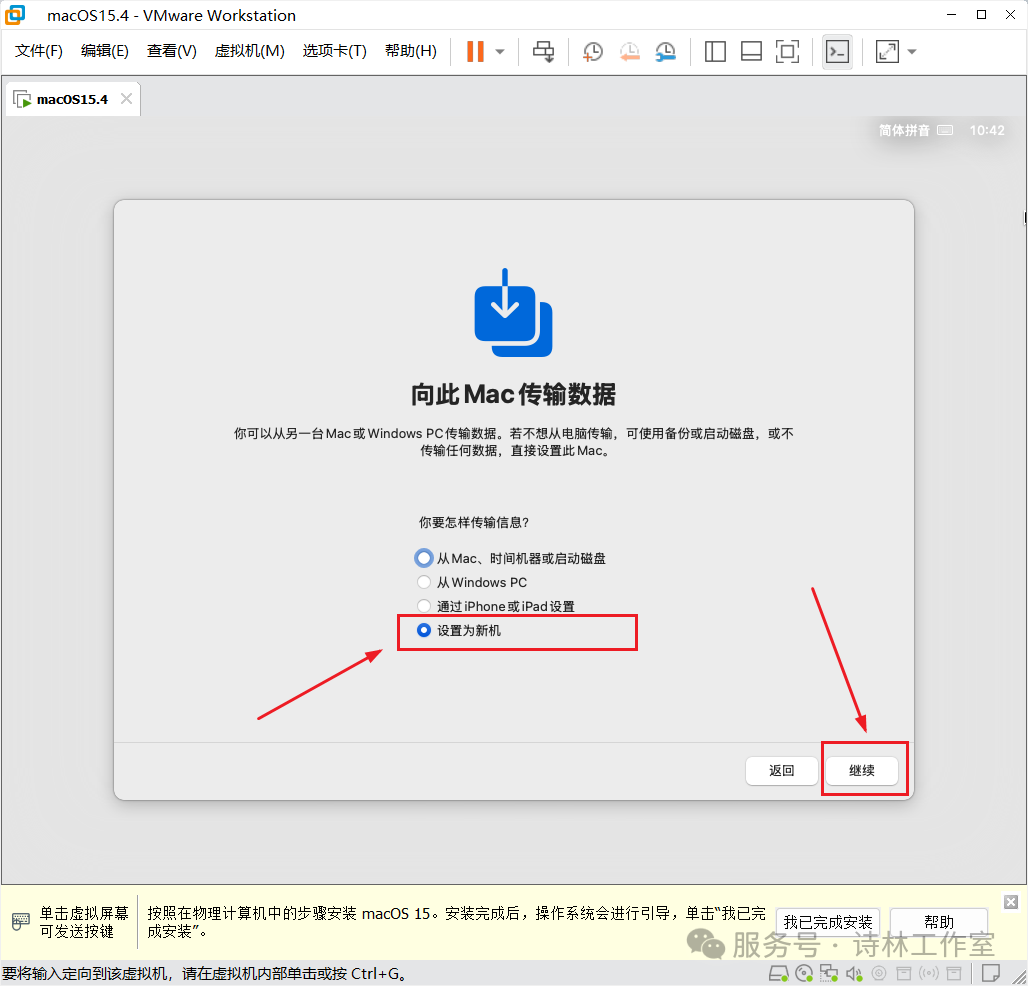
Task: Take a snapshot of the virtual machine
Action: (593, 52)
